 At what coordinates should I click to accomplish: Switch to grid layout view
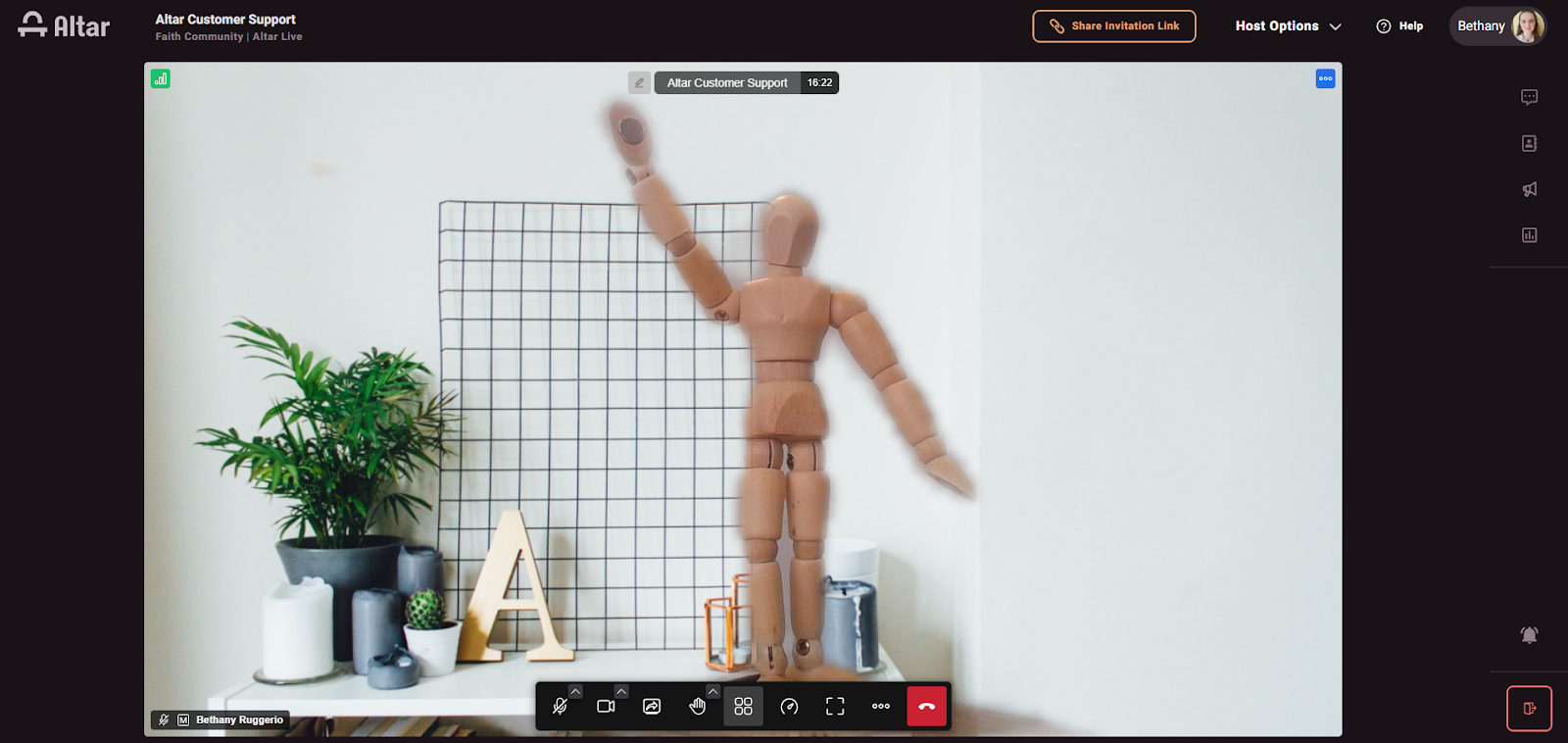point(743,707)
